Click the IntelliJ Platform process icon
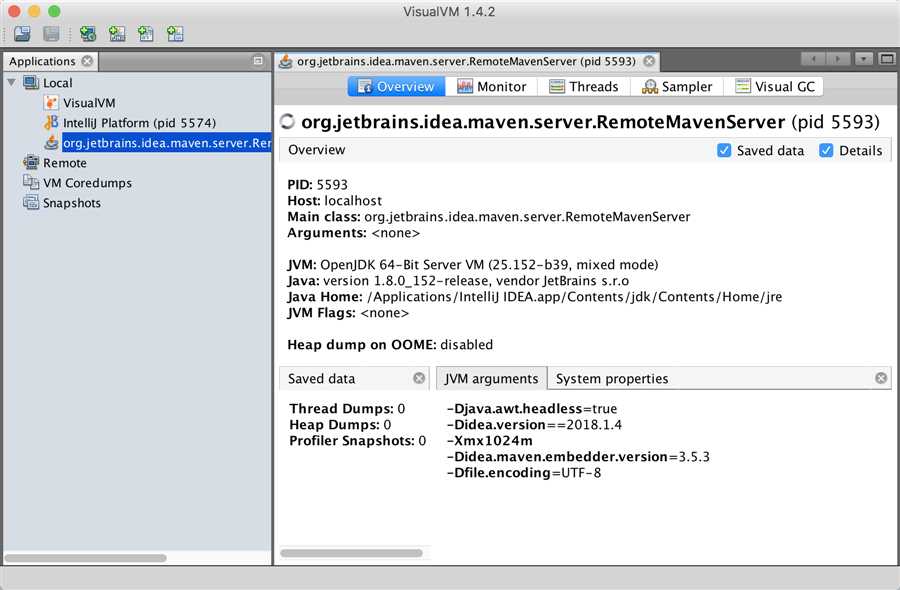900x590 pixels. pos(51,123)
